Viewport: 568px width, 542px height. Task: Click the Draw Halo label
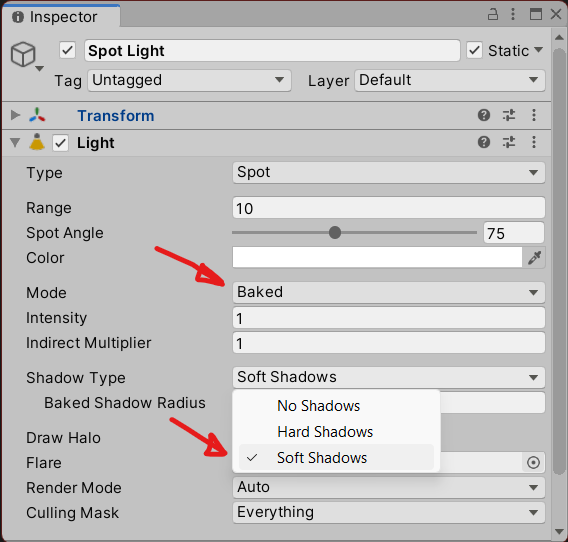tap(63, 438)
